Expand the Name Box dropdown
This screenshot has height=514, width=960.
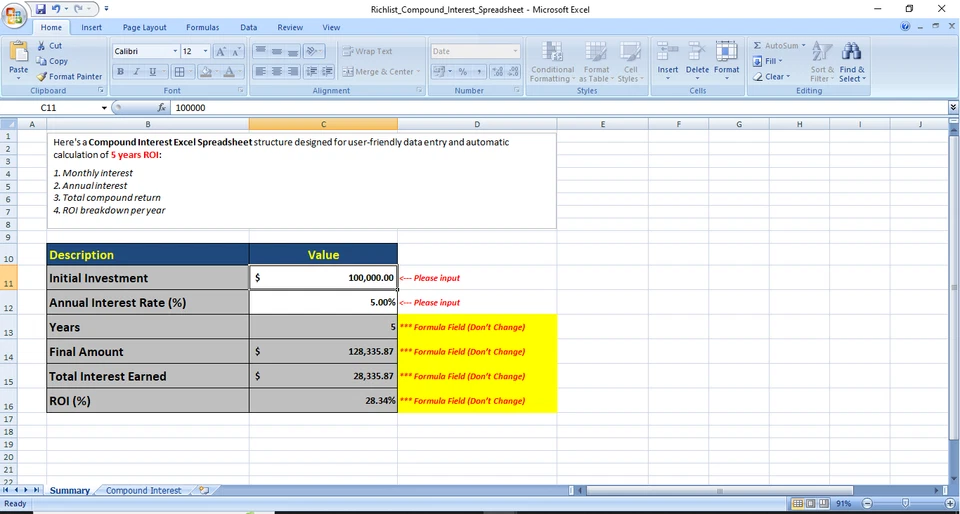click(105, 108)
